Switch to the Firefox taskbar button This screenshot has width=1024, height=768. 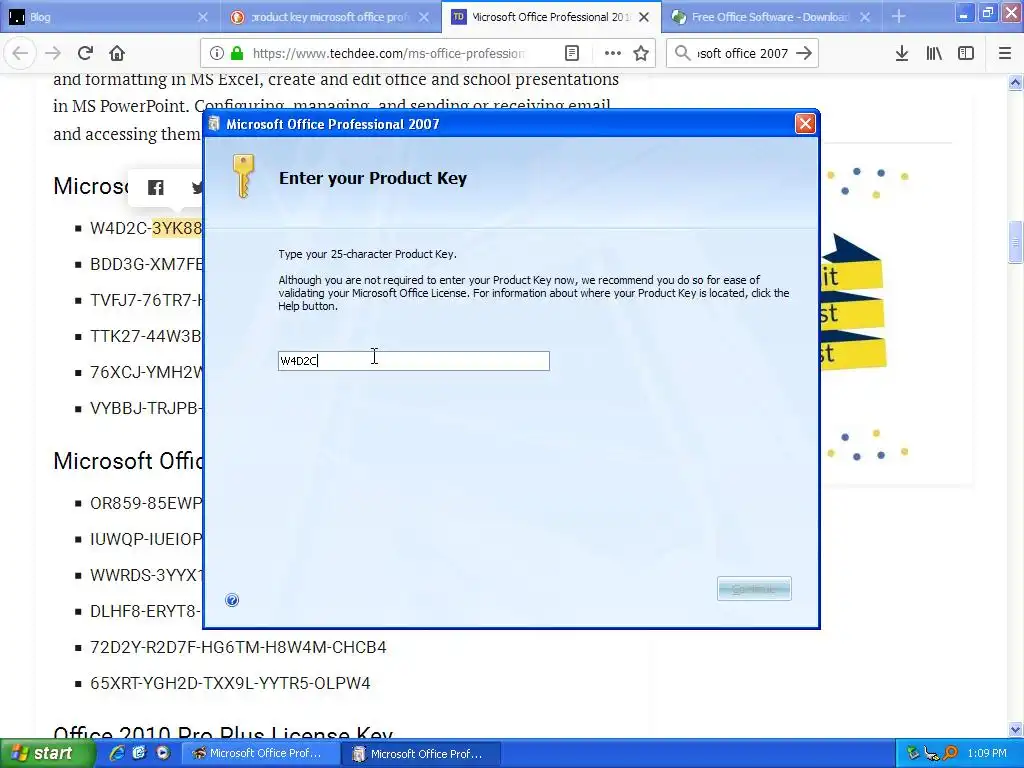pos(260,754)
